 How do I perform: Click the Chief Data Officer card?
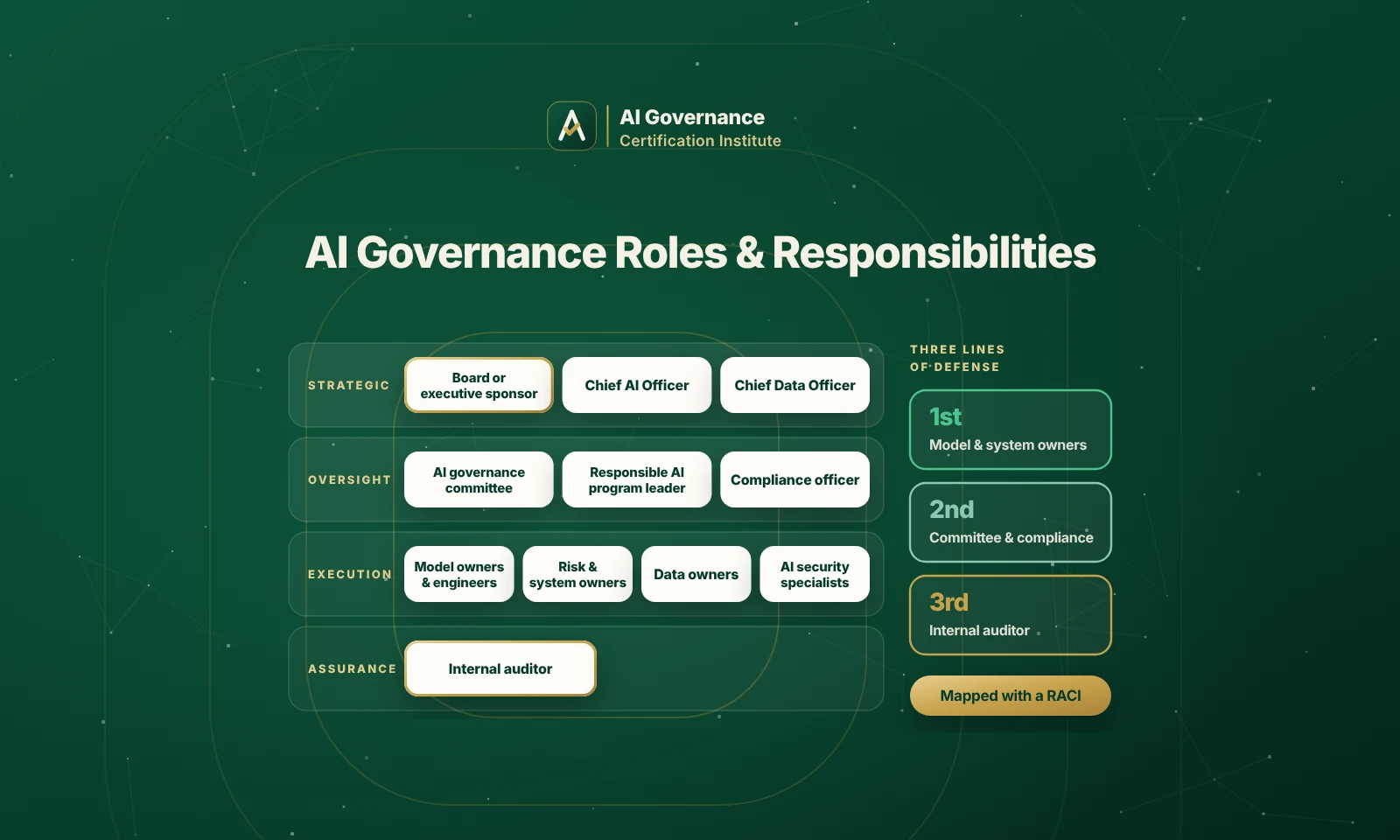794,385
